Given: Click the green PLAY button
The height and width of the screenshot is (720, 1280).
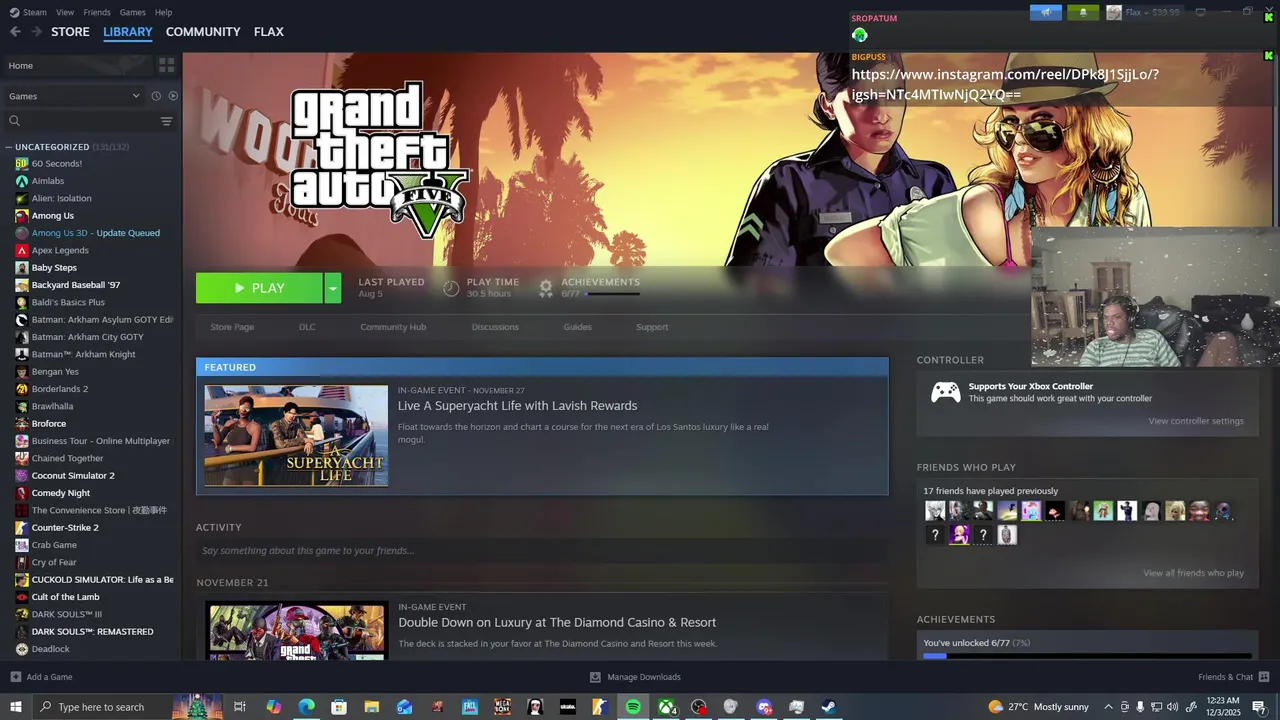Looking at the screenshot, I should pos(259,288).
